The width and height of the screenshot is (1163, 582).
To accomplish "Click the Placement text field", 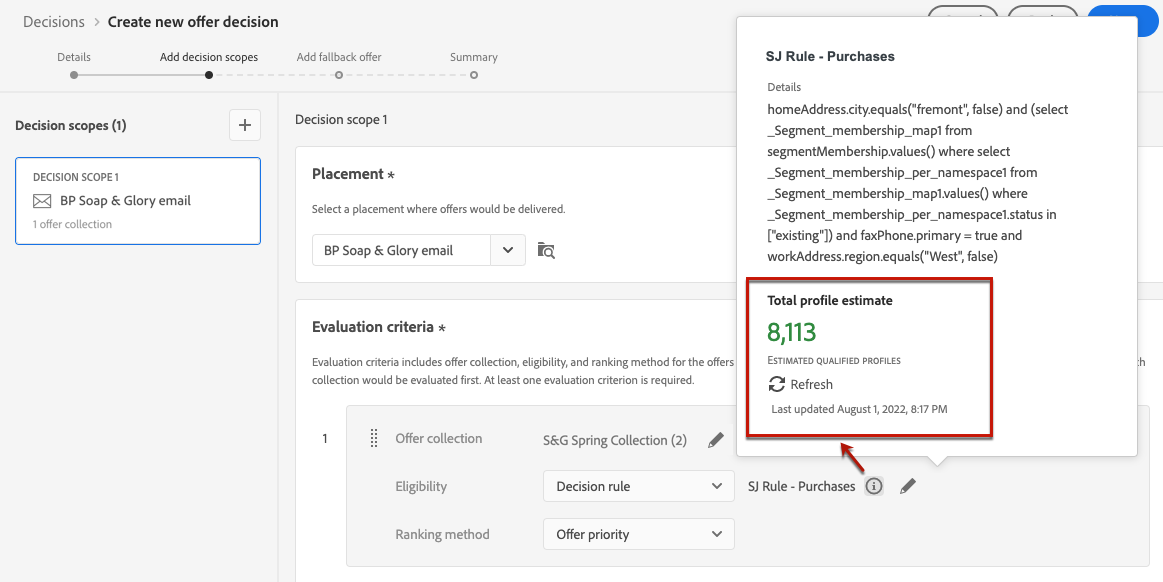I will tap(401, 250).
